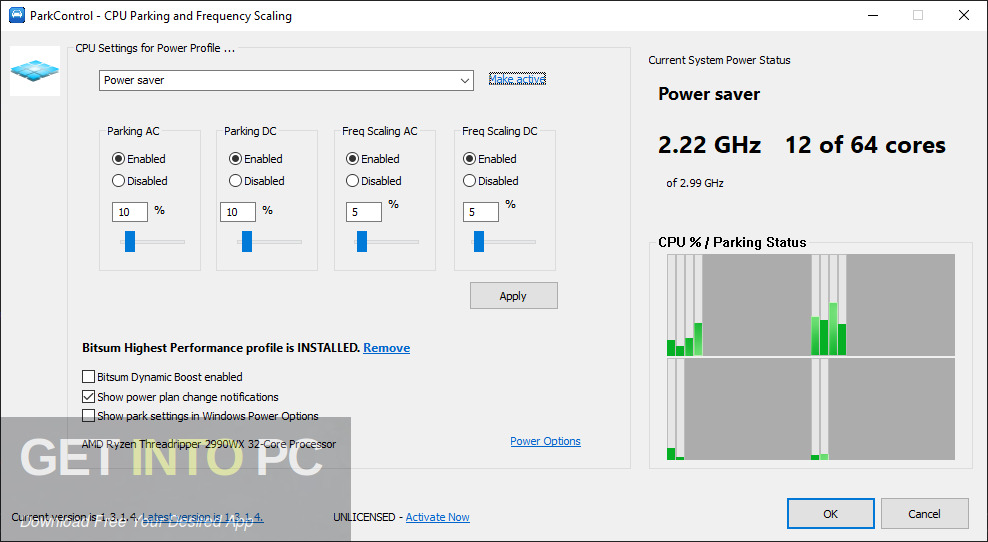Click the Latest version link

pyautogui.click(x=203, y=517)
